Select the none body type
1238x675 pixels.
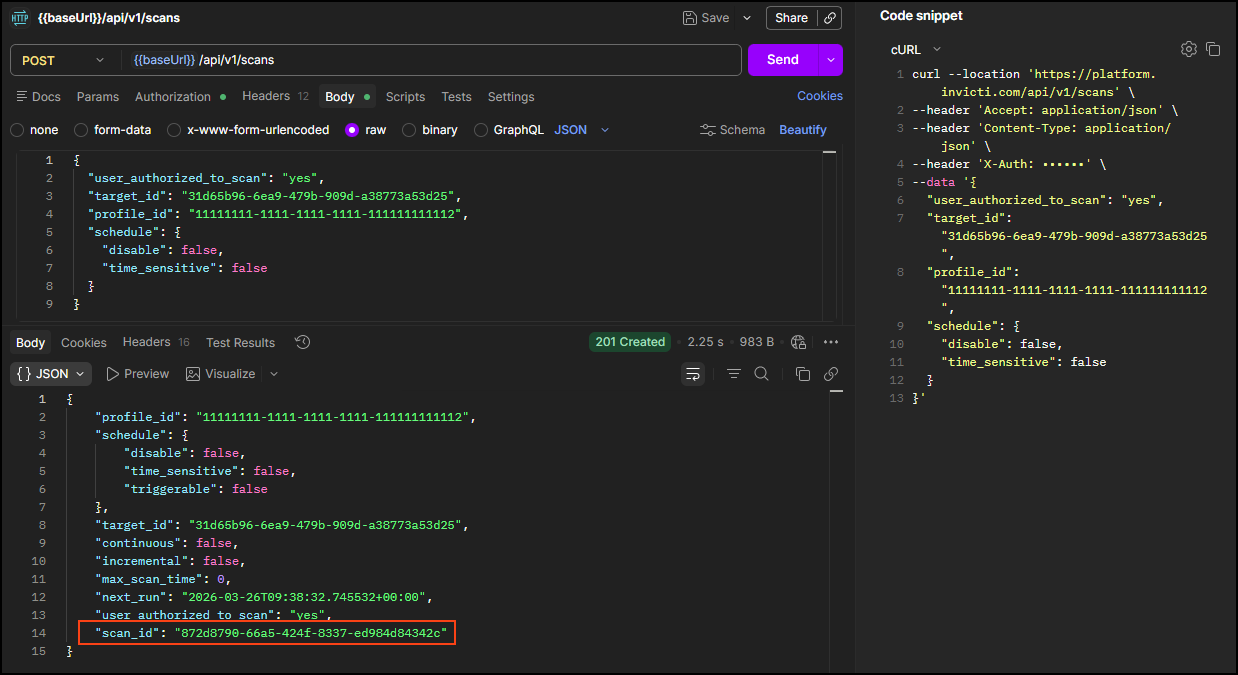point(18,130)
